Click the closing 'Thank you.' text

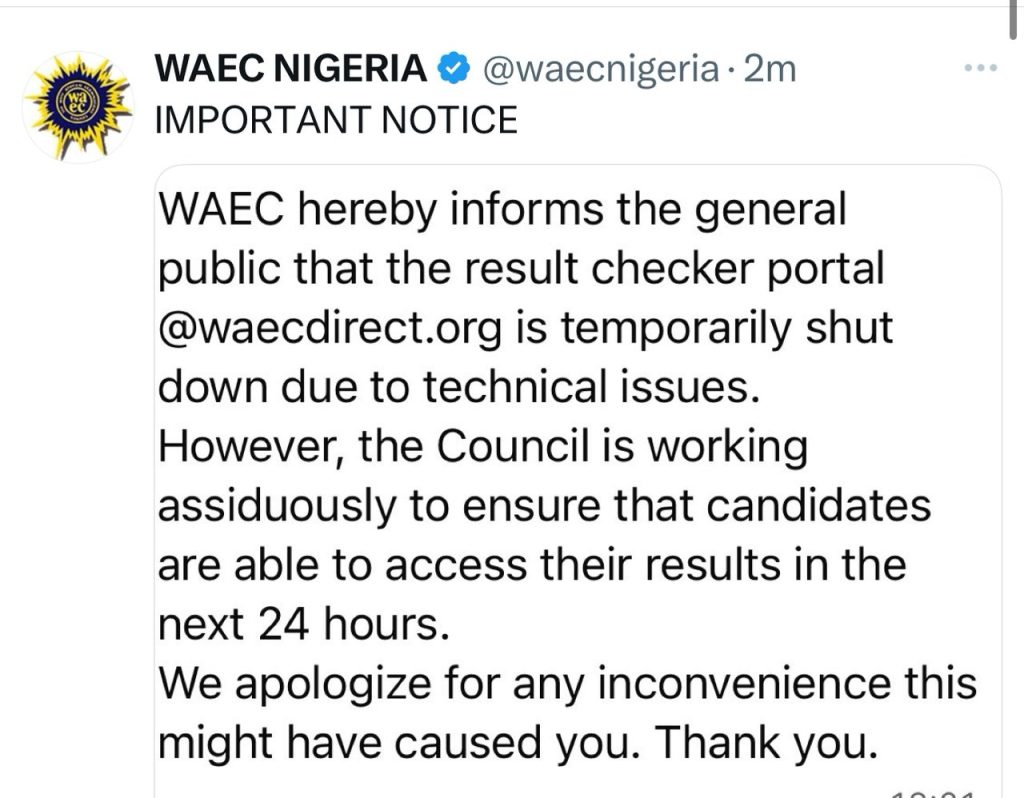pyautogui.click(x=767, y=744)
